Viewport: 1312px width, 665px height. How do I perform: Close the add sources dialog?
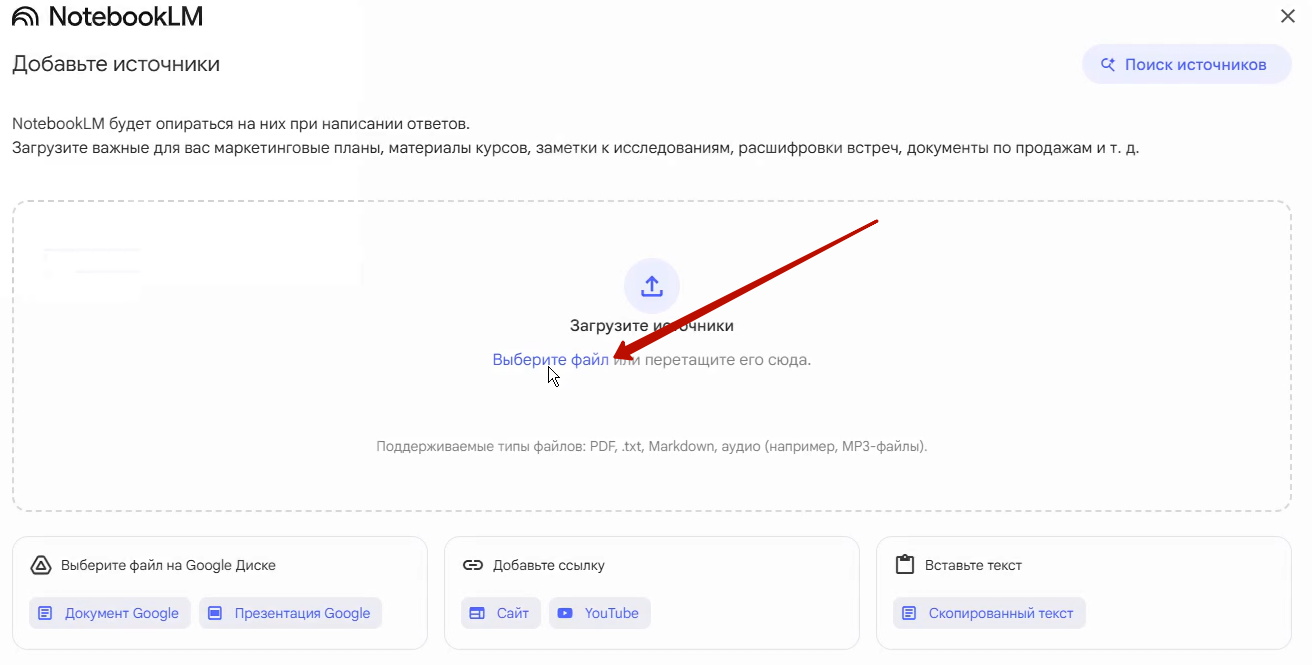(x=1288, y=15)
